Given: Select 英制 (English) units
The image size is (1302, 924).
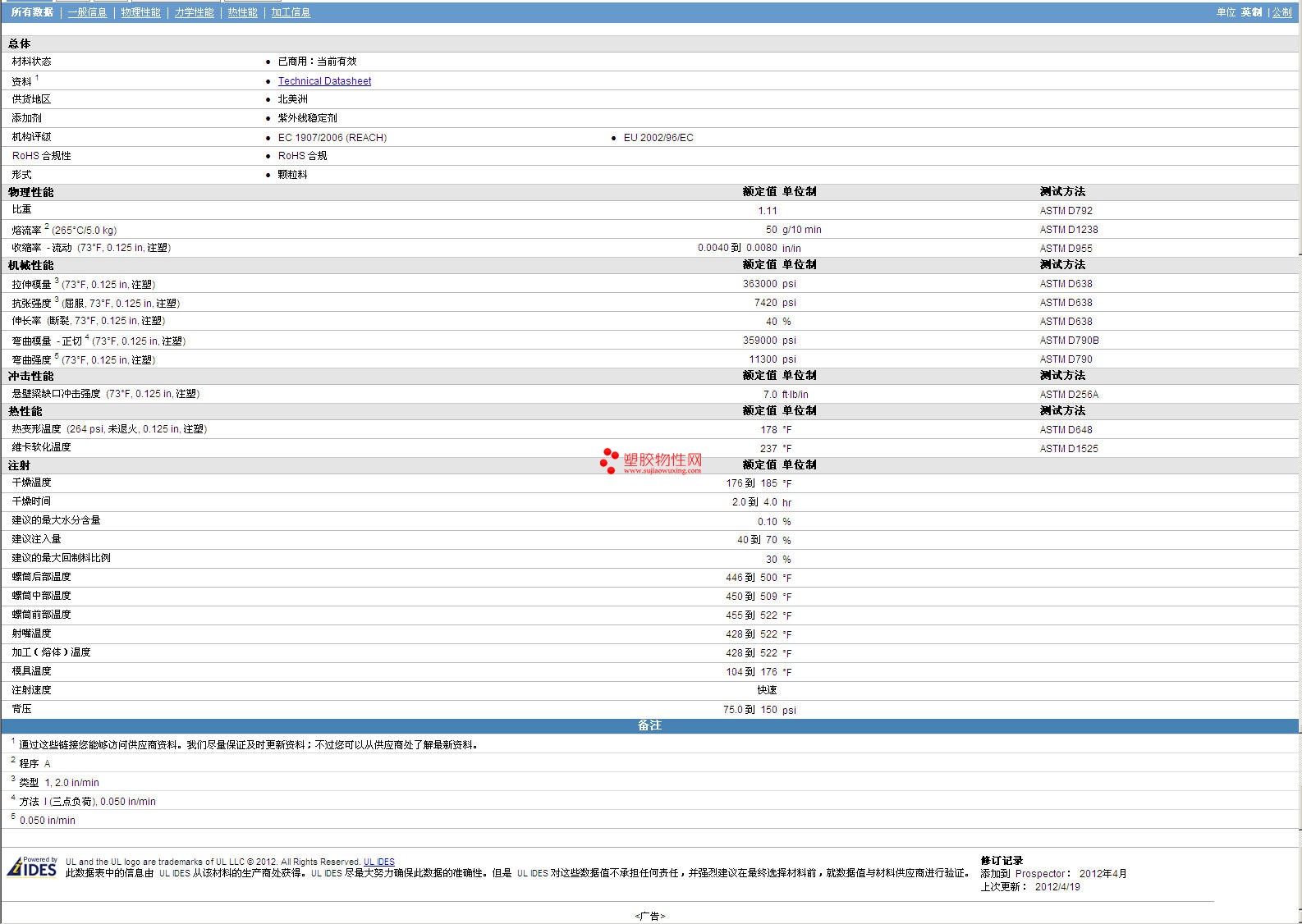Looking at the screenshot, I should coord(1251,12).
